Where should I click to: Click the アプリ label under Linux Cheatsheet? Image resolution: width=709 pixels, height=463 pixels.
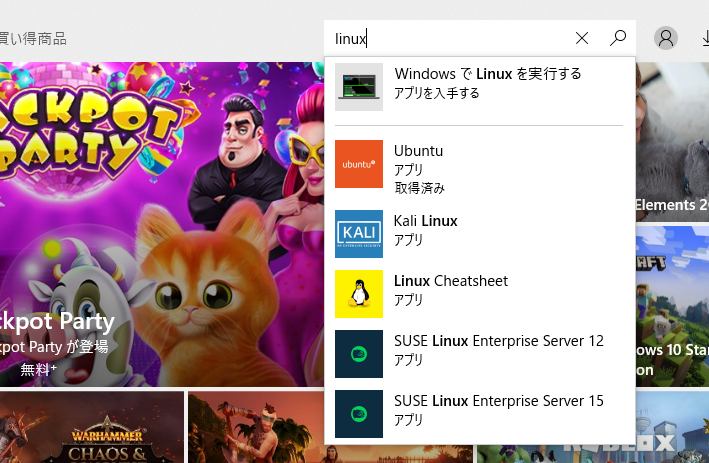(x=408, y=300)
